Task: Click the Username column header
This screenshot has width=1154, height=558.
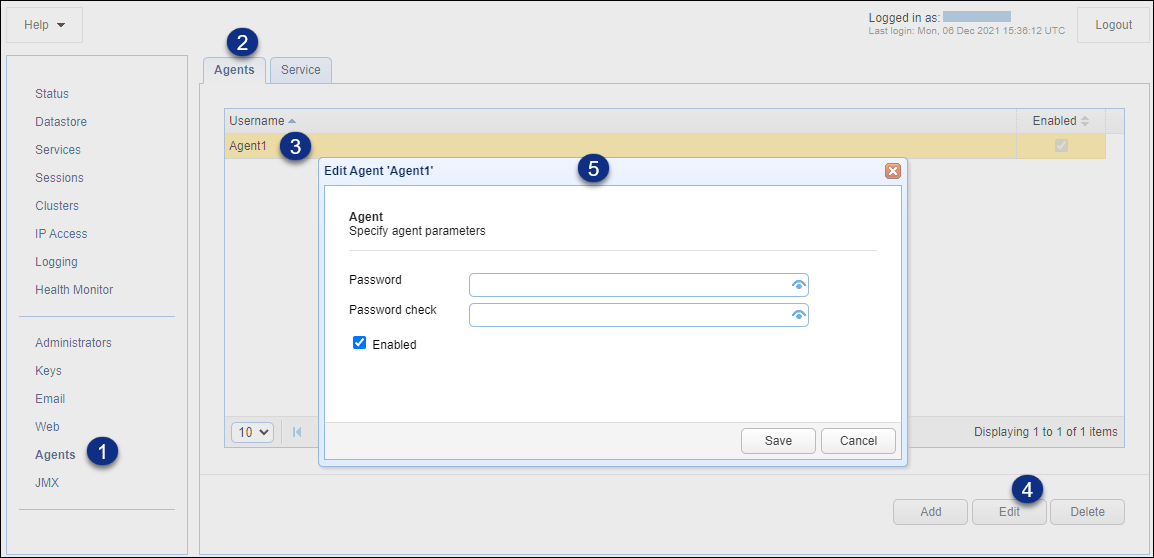Action: 620,121
